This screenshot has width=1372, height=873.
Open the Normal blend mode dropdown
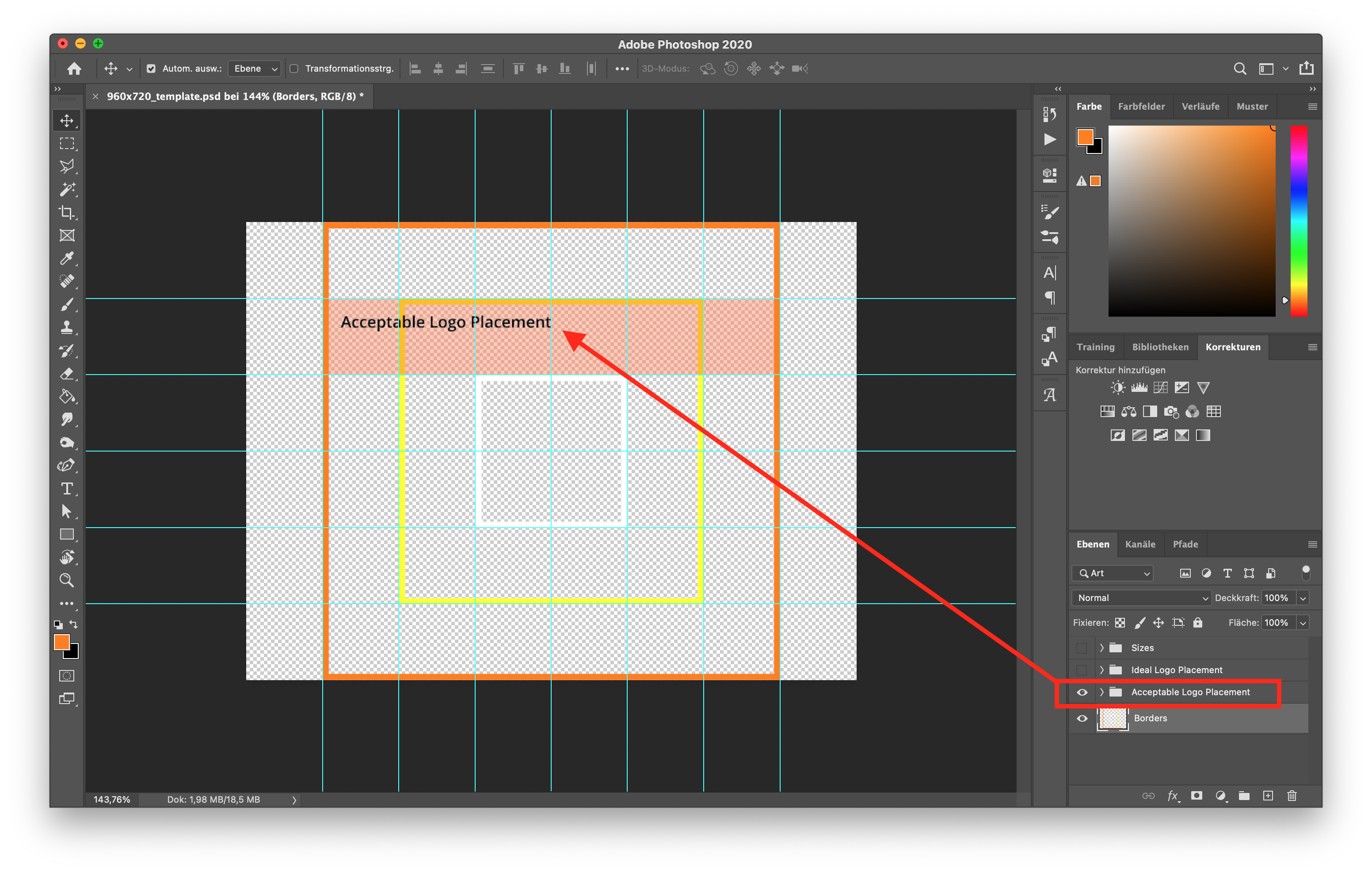[1141, 597]
